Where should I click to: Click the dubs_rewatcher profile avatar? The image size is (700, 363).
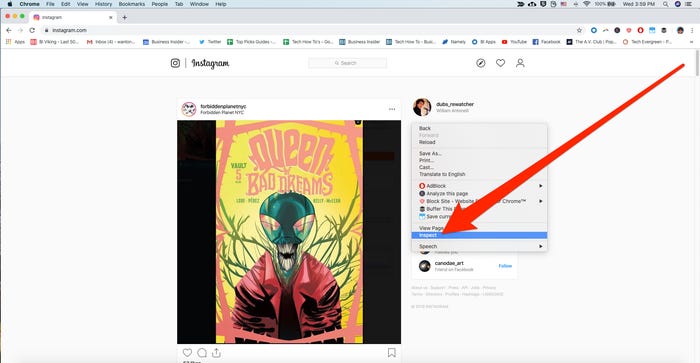(x=422, y=107)
